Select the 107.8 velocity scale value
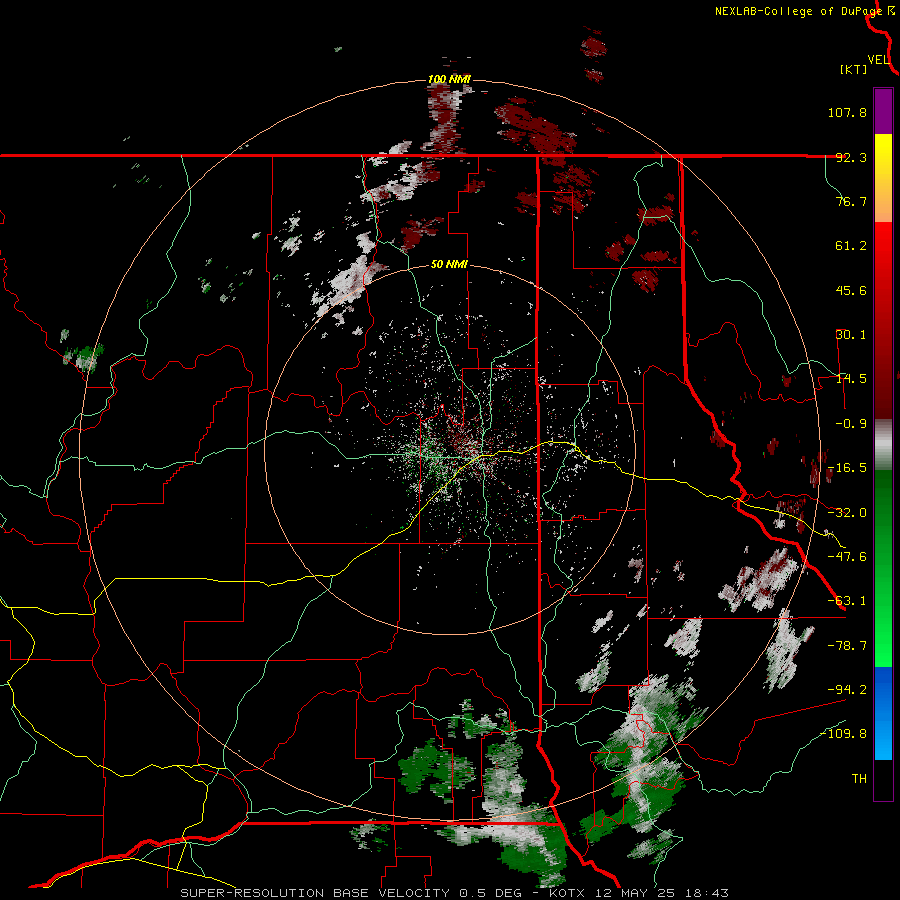Screen dimensions: 900x900 coord(847,112)
